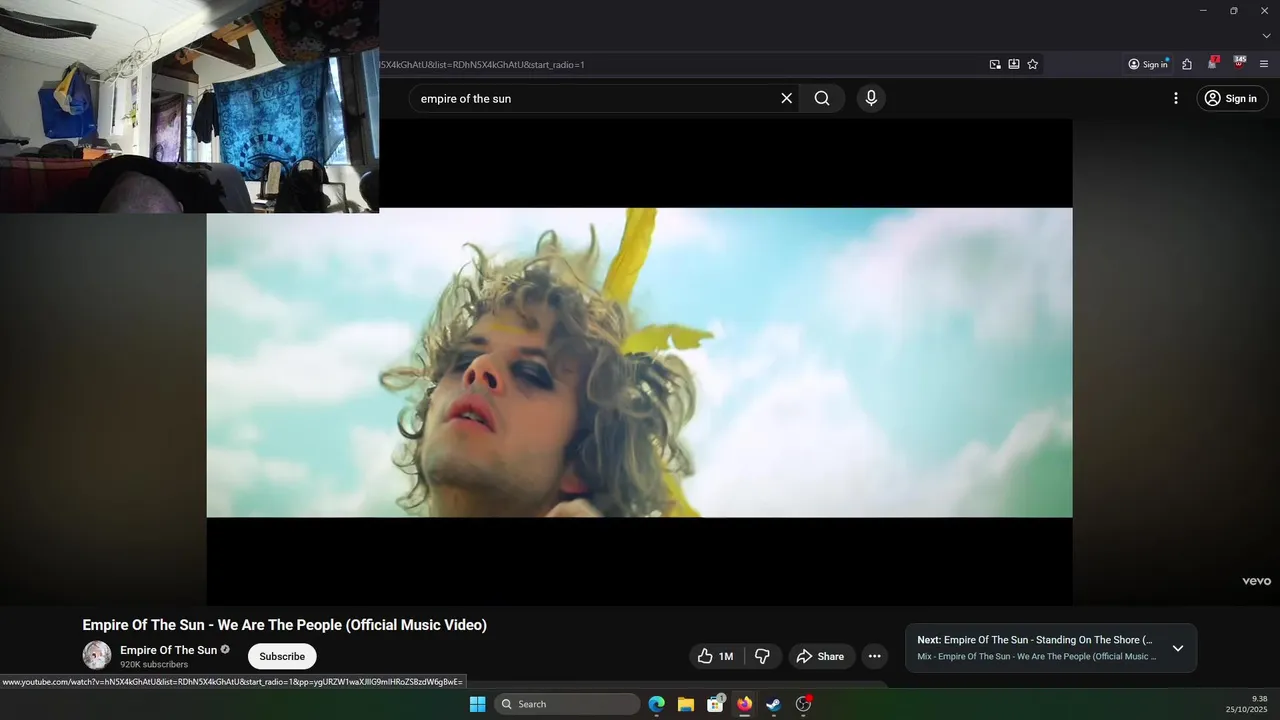The image size is (1280, 720).
Task: Click on the video player frame
Action: coord(639,362)
